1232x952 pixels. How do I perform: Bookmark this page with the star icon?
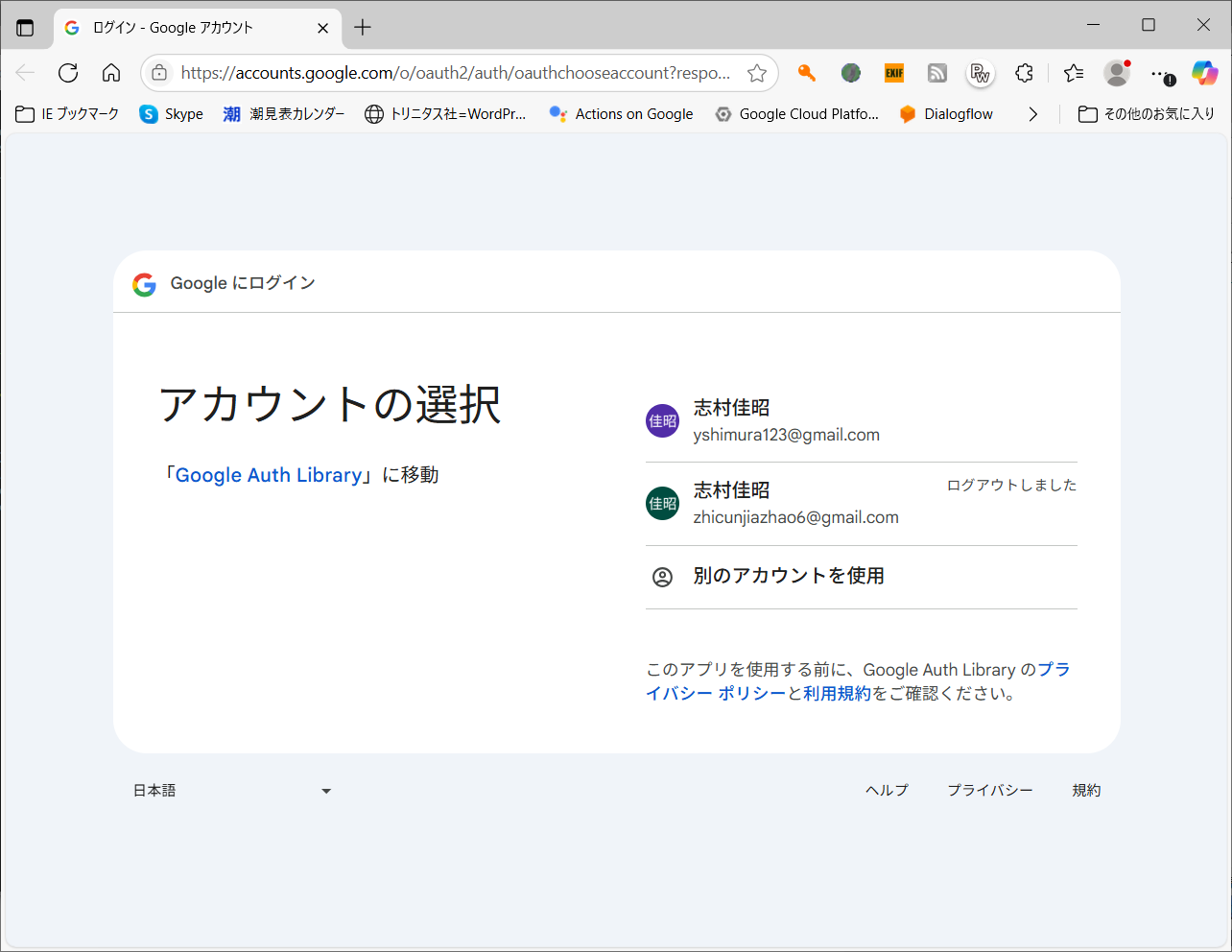coord(757,73)
